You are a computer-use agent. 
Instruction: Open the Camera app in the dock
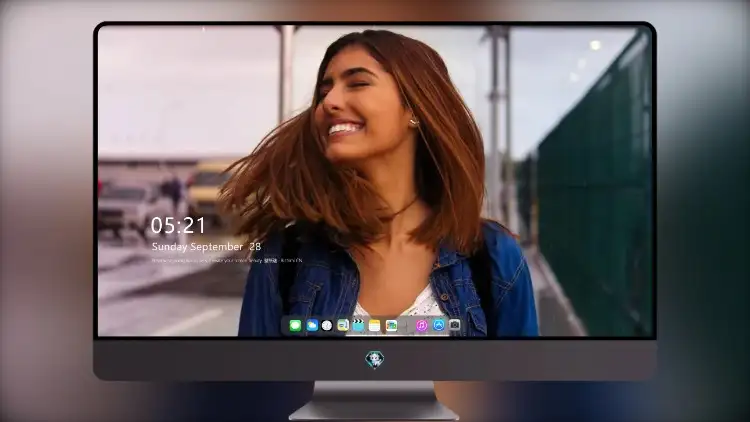pos(454,325)
